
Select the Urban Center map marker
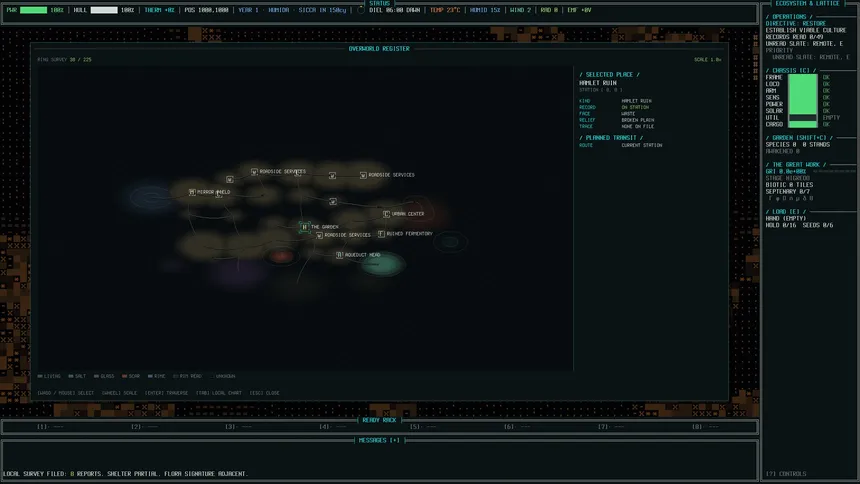[x=386, y=214]
